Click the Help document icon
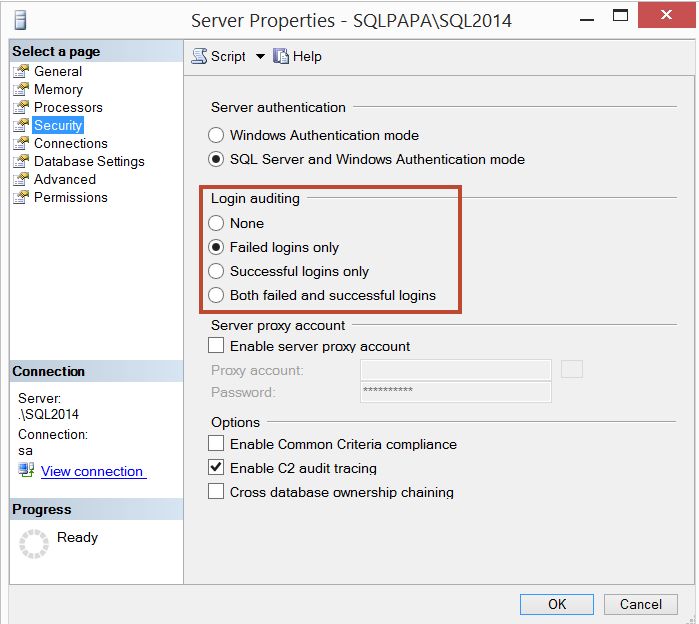The image size is (699, 624). pyautogui.click(x=281, y=56)
